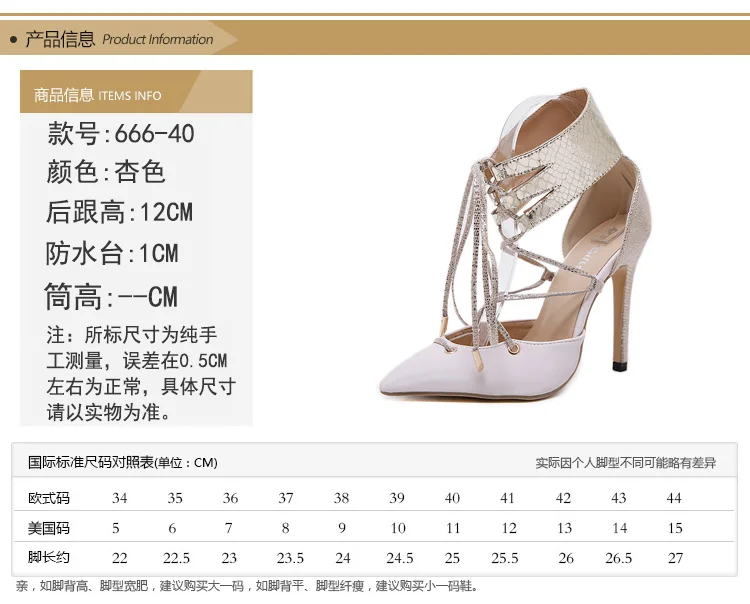The image size is (750, 604).
Task: Click US size 9 cell
Action: [x=342, y=528]
